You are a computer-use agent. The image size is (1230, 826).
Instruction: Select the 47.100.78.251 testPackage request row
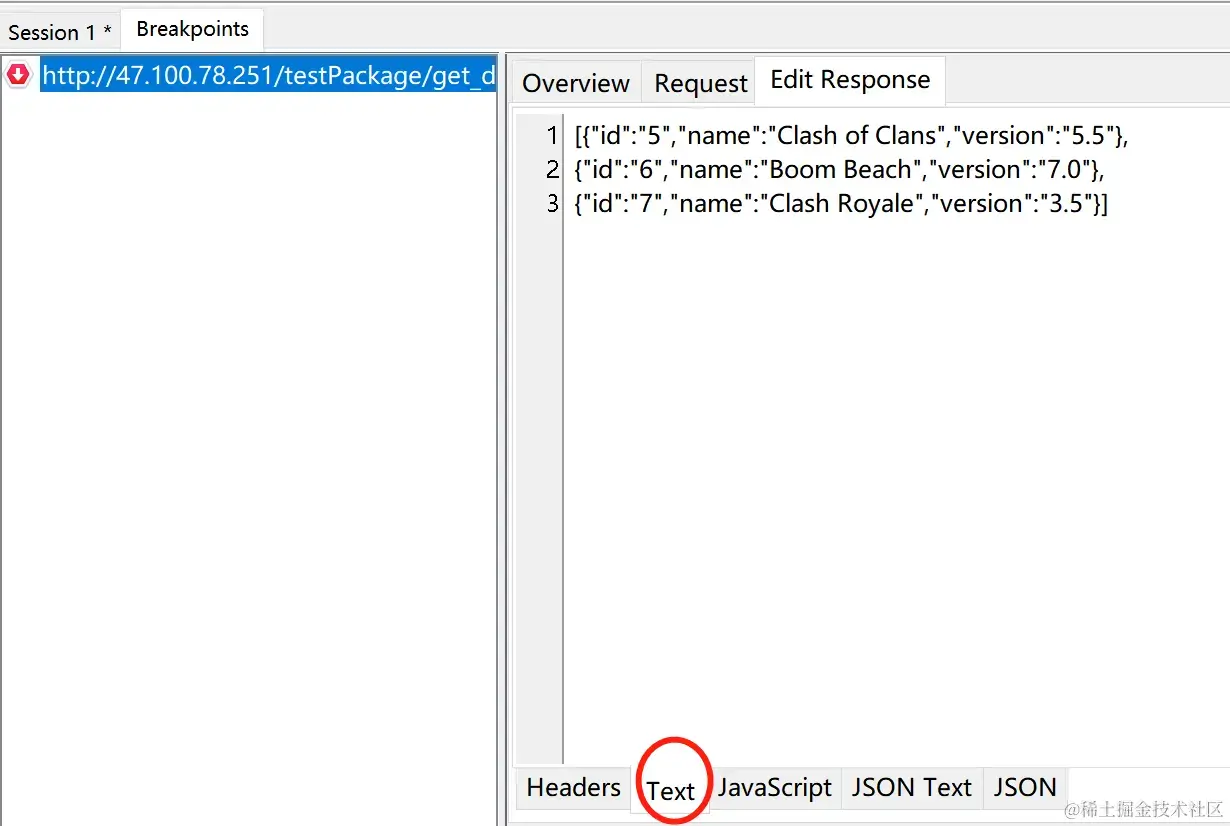(268, 76)
